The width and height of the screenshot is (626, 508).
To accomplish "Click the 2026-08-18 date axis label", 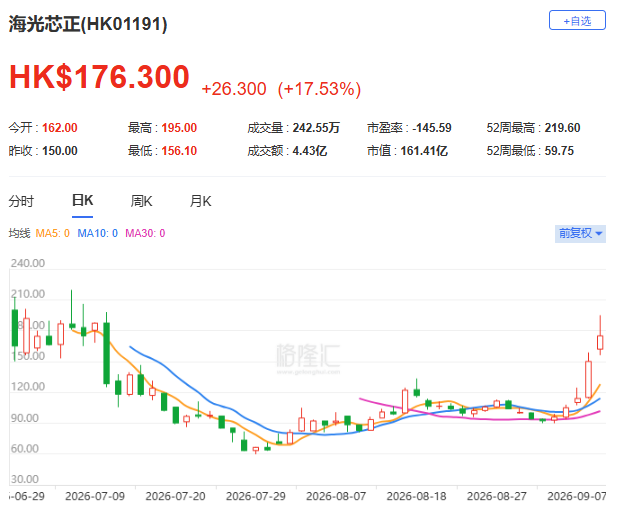I will (x=416, y=496).
